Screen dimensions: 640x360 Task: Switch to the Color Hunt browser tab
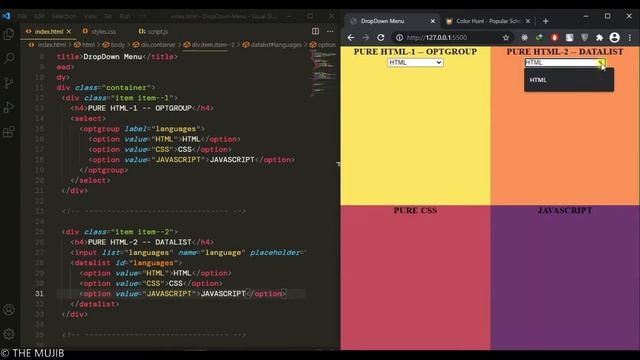tap(488, 21)
